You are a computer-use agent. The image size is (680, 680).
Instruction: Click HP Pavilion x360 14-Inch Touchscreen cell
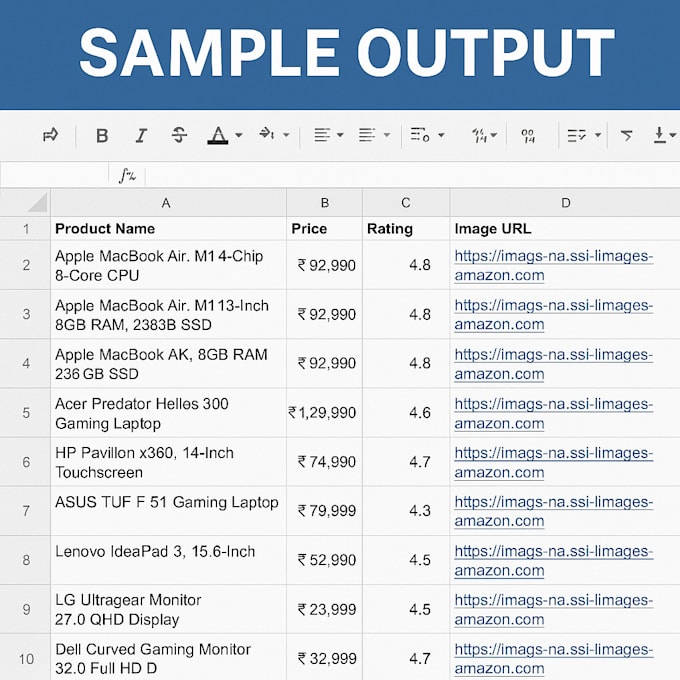(x=168, y=462)
